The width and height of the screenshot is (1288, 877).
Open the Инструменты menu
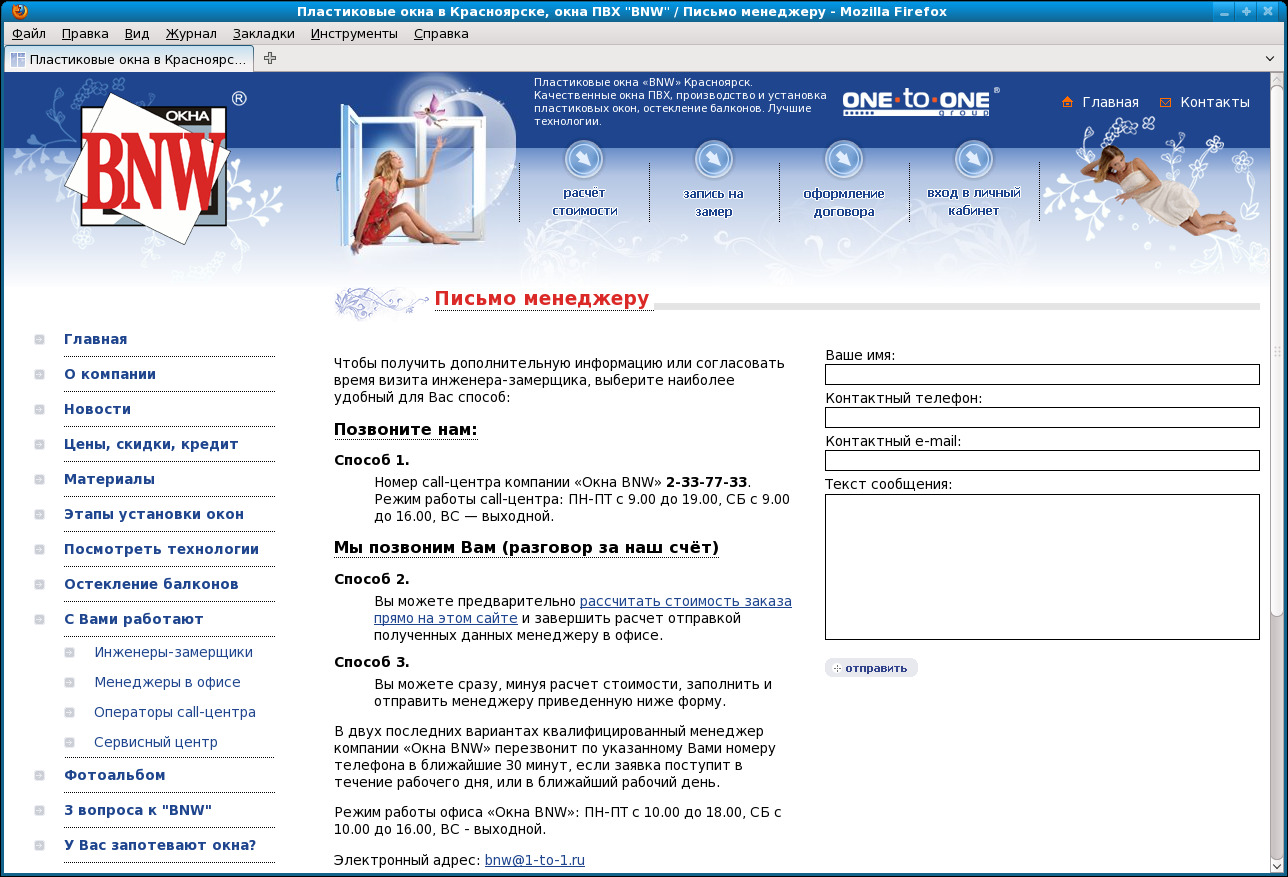(x=354, y=33)
